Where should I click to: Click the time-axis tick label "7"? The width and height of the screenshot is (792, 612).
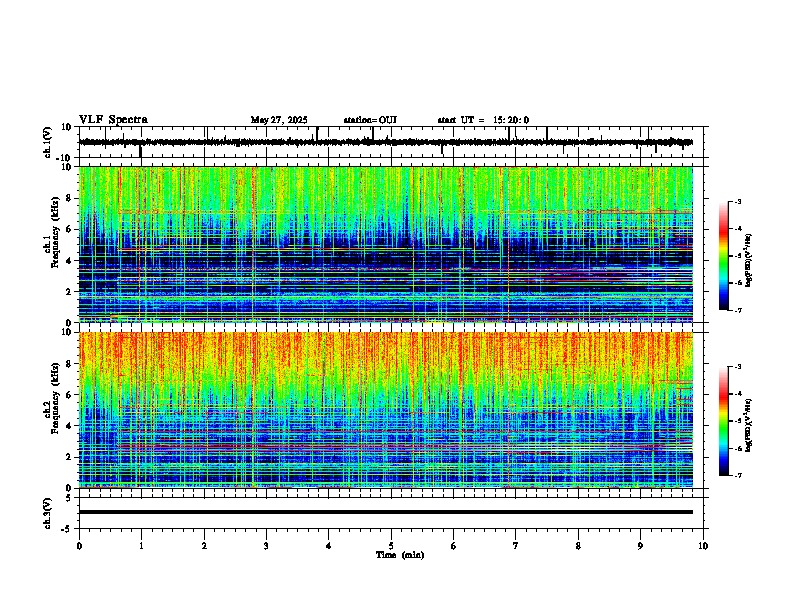click(x=516, y=546)
